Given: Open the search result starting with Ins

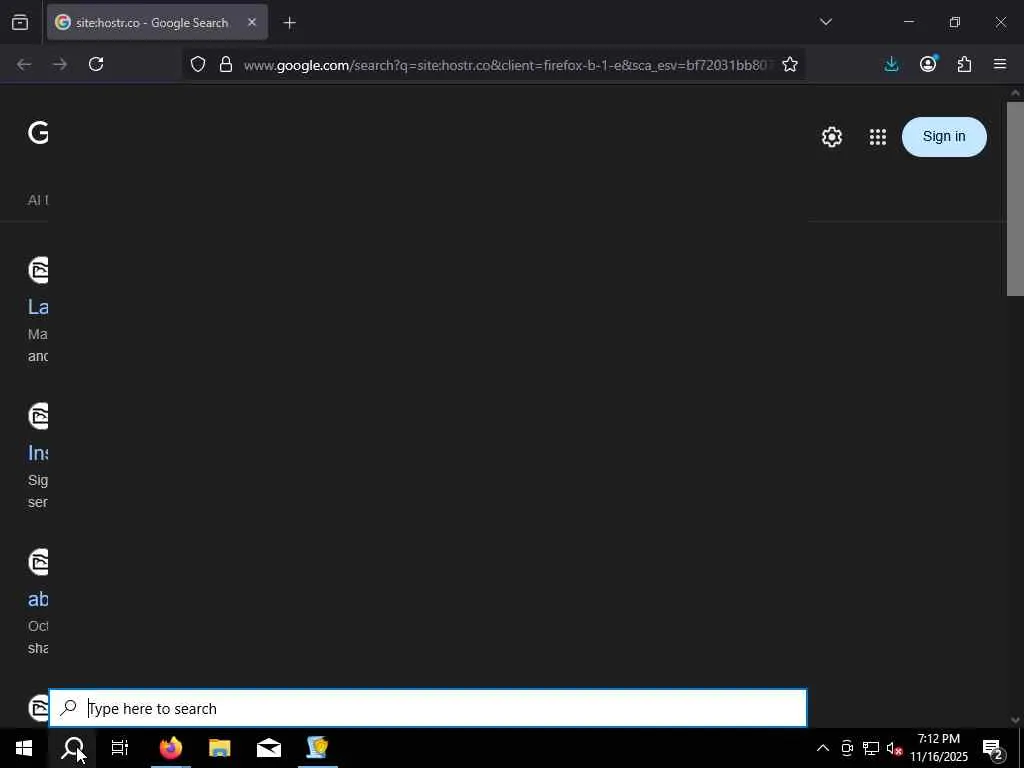Looking at the screenshot, I should tap(38, 453).
